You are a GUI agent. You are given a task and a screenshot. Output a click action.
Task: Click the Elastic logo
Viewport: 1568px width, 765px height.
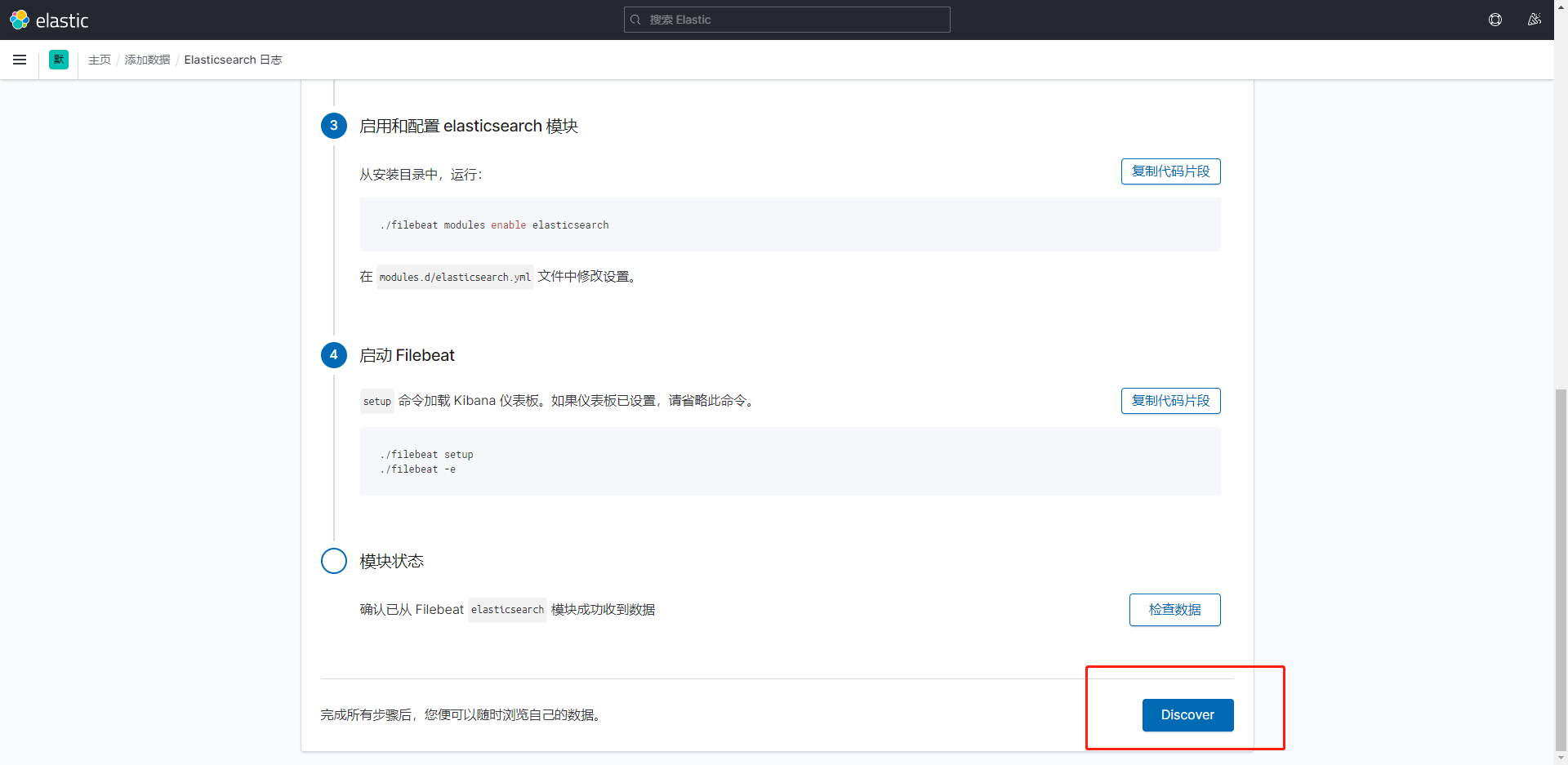[x=49, y=20]
